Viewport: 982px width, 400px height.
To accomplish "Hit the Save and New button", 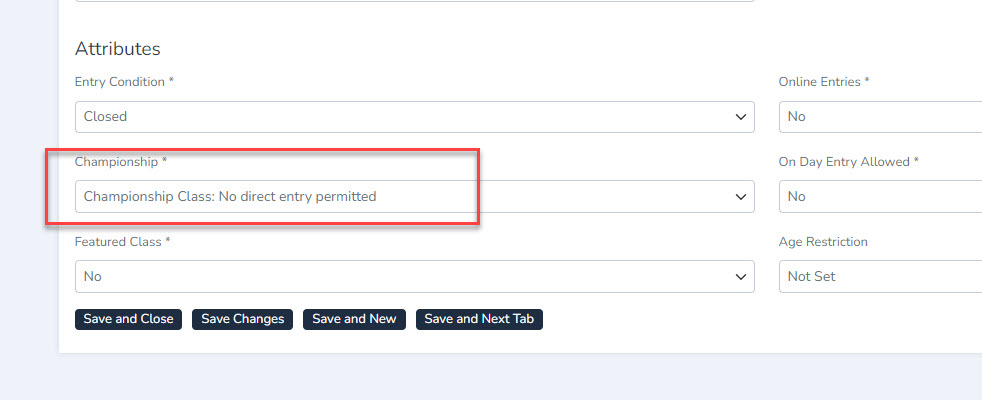I will point(354,319).
